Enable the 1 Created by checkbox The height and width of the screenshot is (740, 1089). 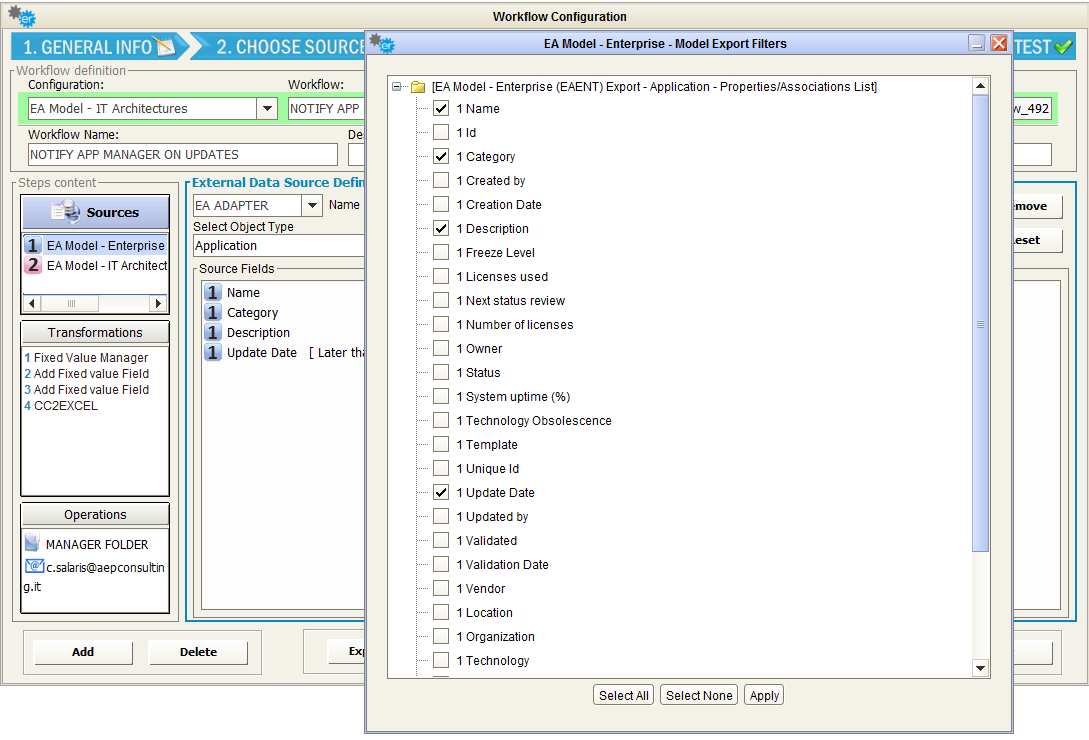pos(441,180)
